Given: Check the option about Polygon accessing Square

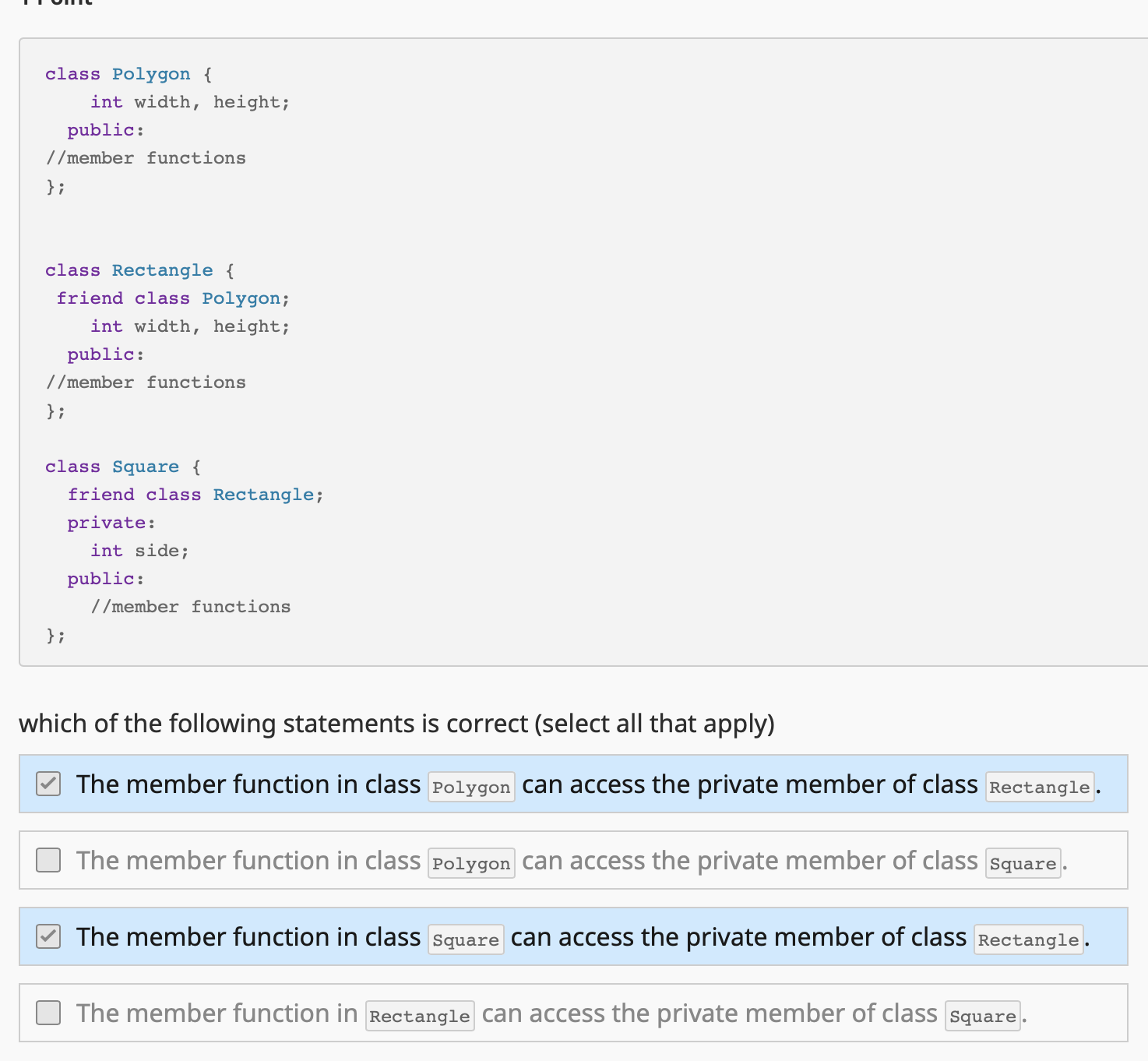Looking at the screenshot, I should (x=48, y=860).
